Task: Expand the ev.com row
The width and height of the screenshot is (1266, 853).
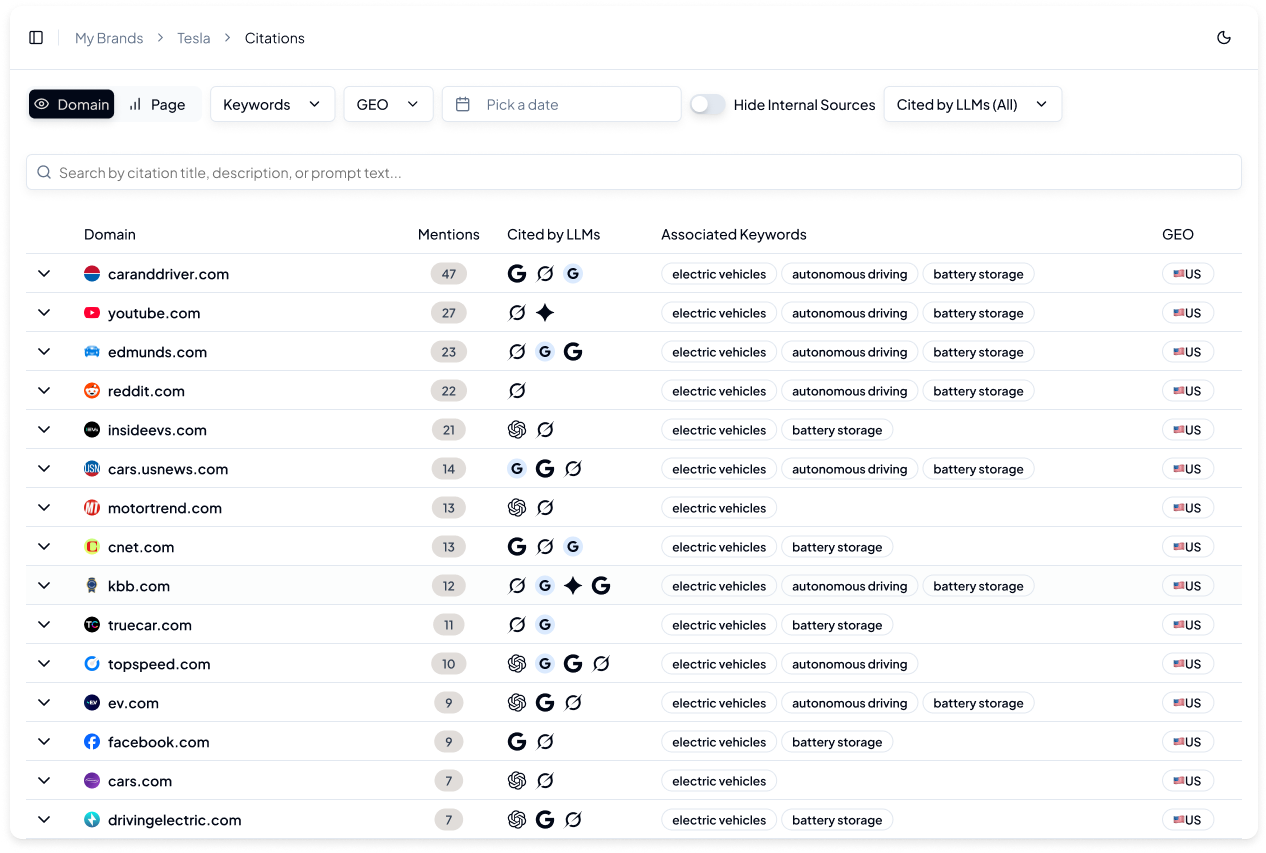Action: click(44, 702)
